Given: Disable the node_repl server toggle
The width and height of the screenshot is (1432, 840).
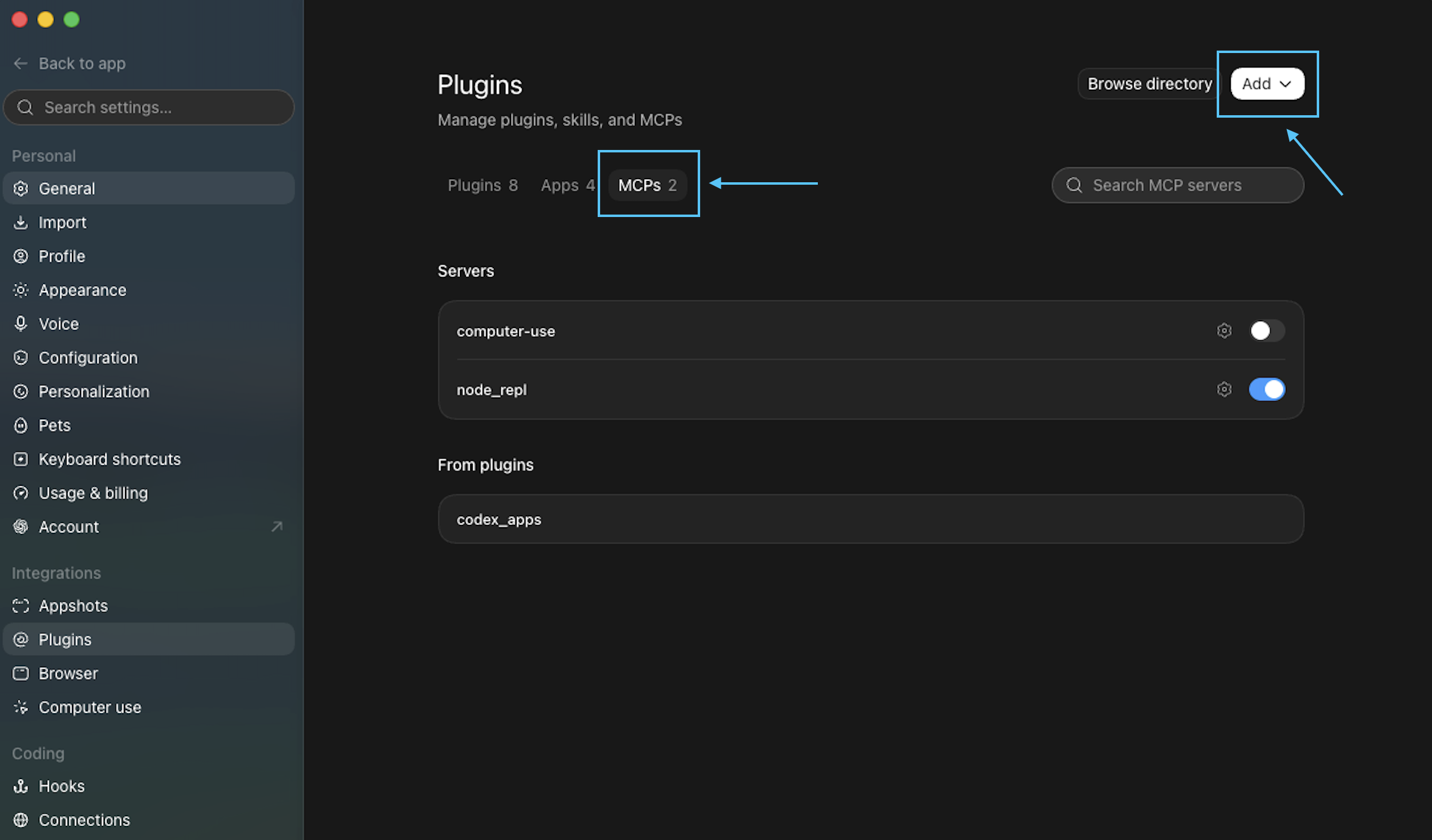Looking at the screenshot, I should (x=1267, y=390).
